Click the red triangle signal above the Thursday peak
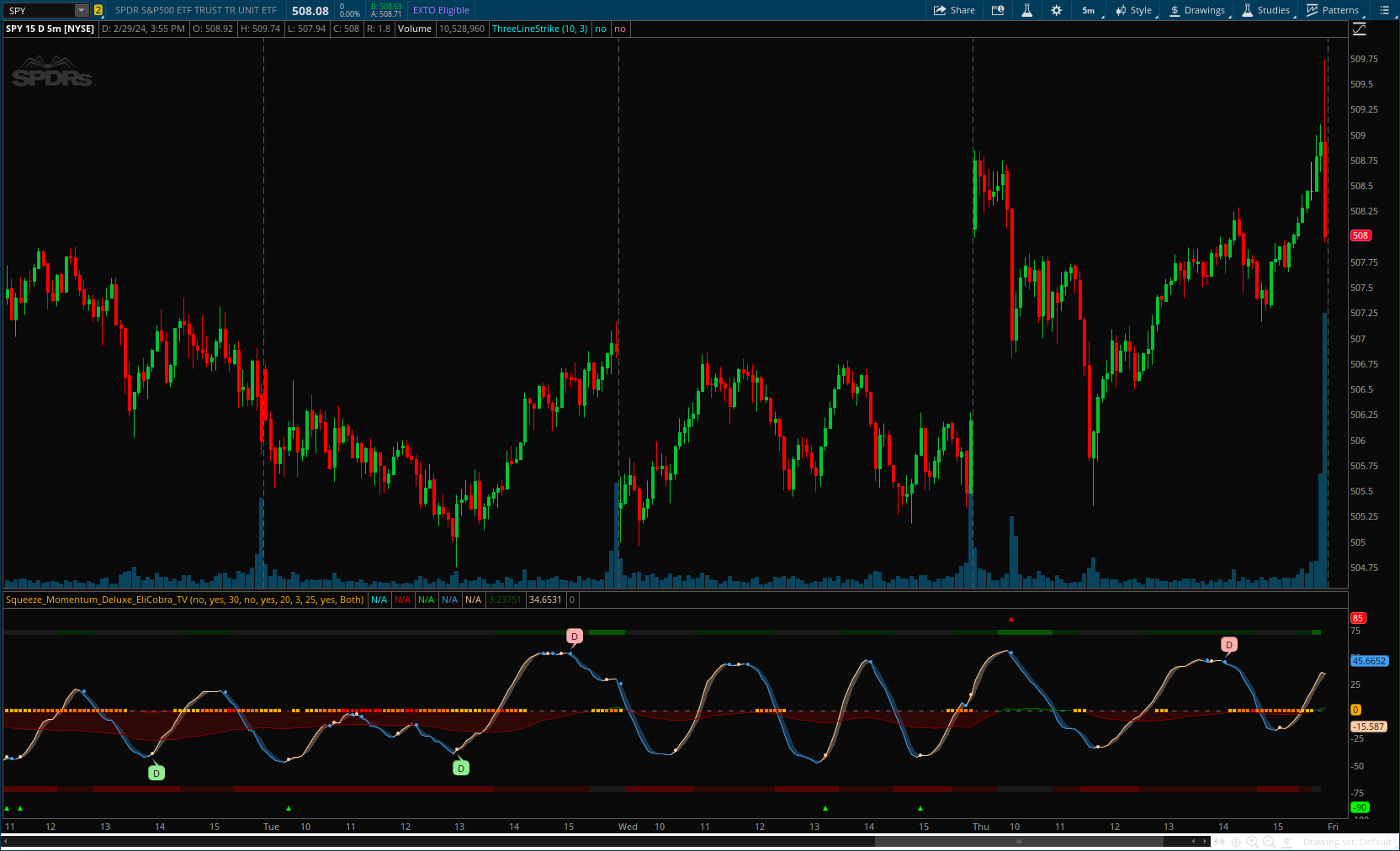 [1011, 620]
